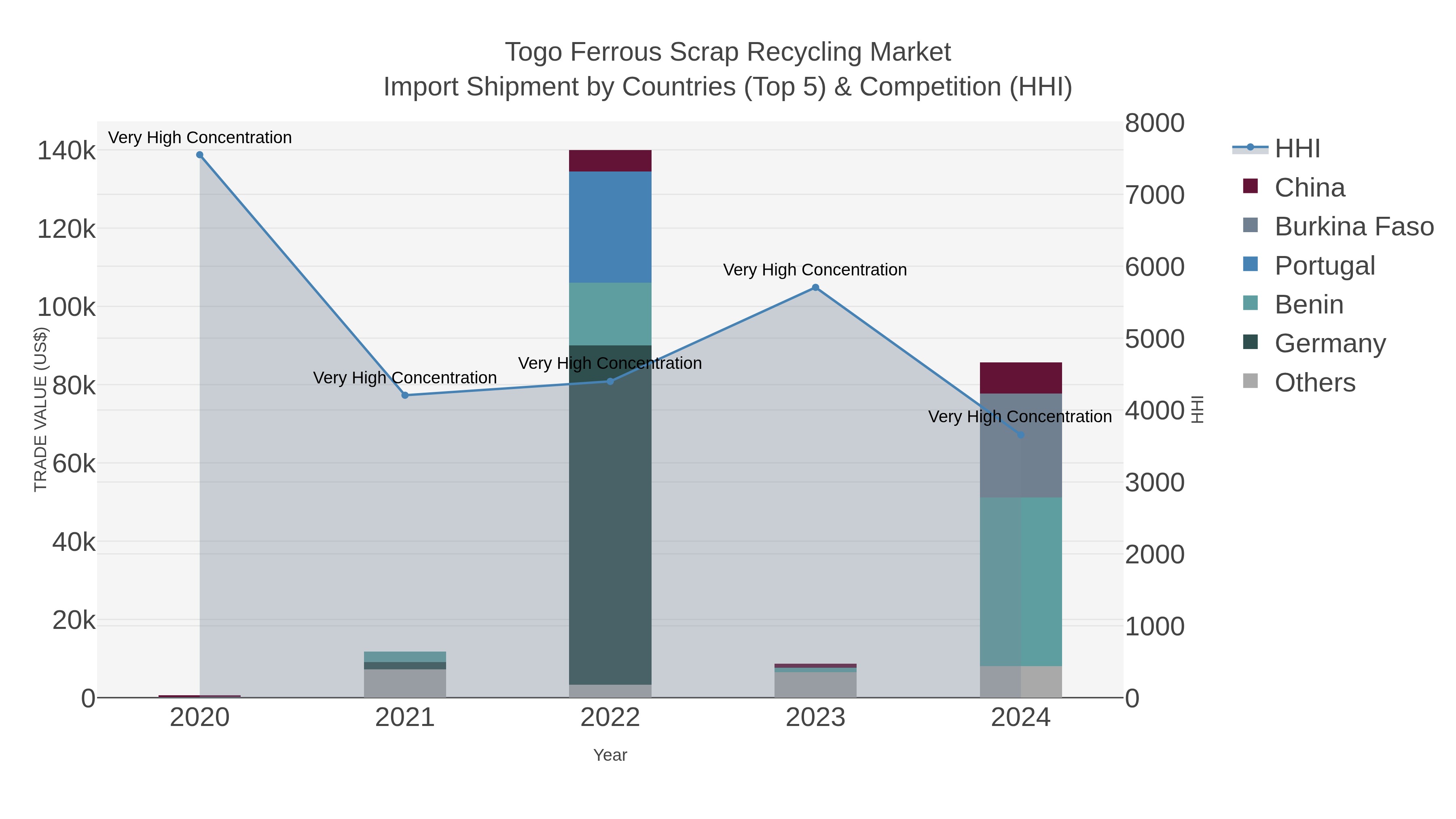The image size is (1456, 819).
Task: Click the Portugal blue legend swatch
Action: [1250, 264]
